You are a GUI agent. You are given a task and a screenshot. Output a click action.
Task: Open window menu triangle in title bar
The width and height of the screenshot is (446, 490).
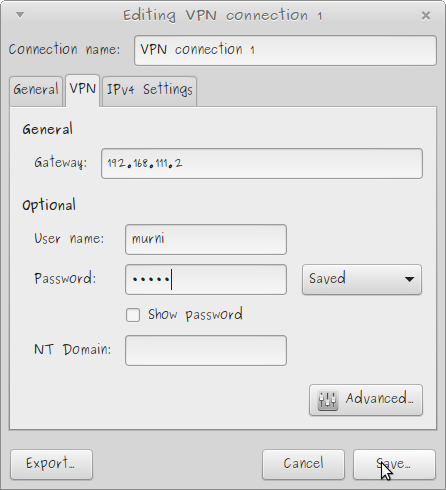pos(20,15)
